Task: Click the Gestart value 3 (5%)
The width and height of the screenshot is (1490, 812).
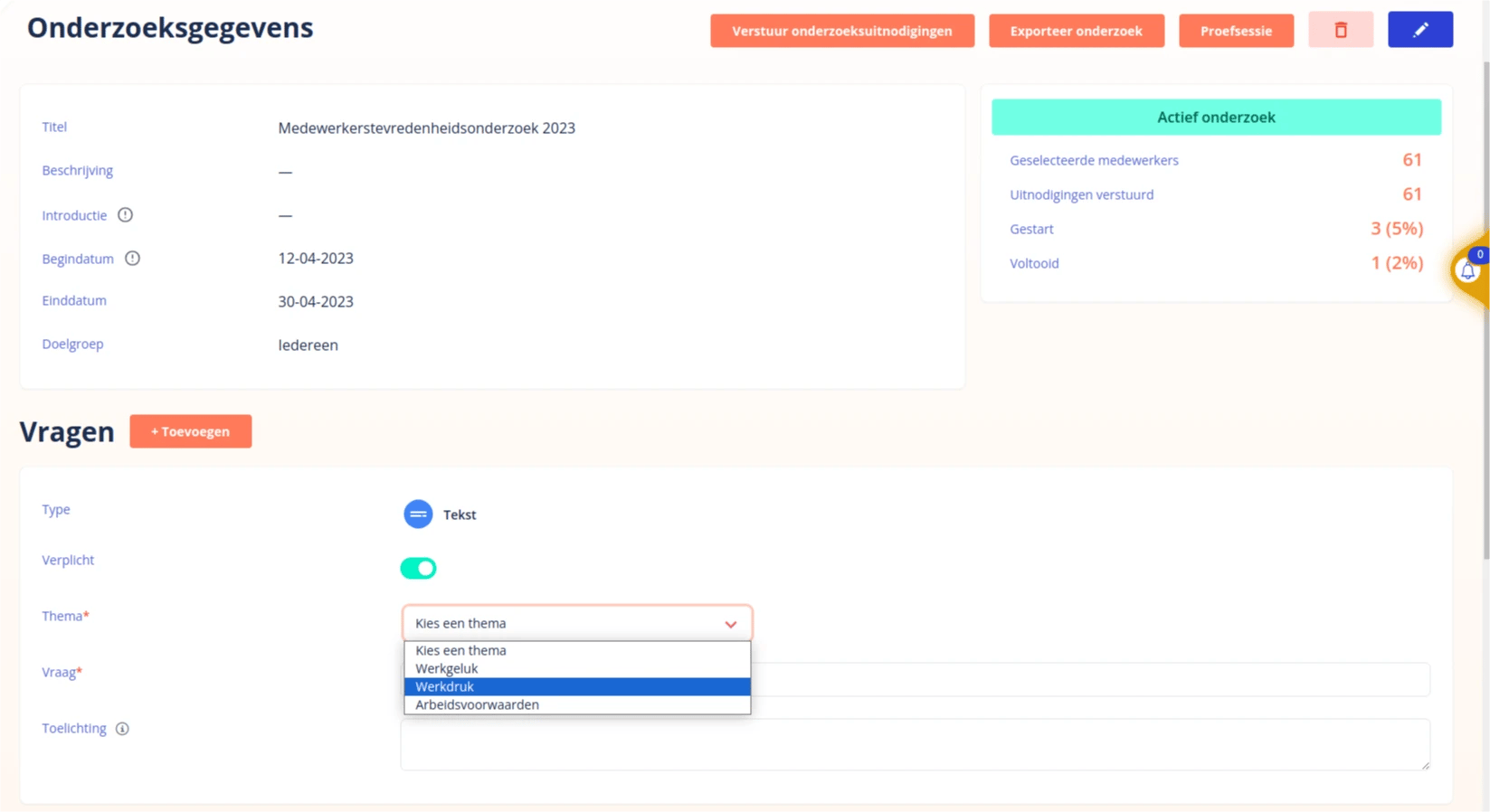Action: [x=1396, y=229]
